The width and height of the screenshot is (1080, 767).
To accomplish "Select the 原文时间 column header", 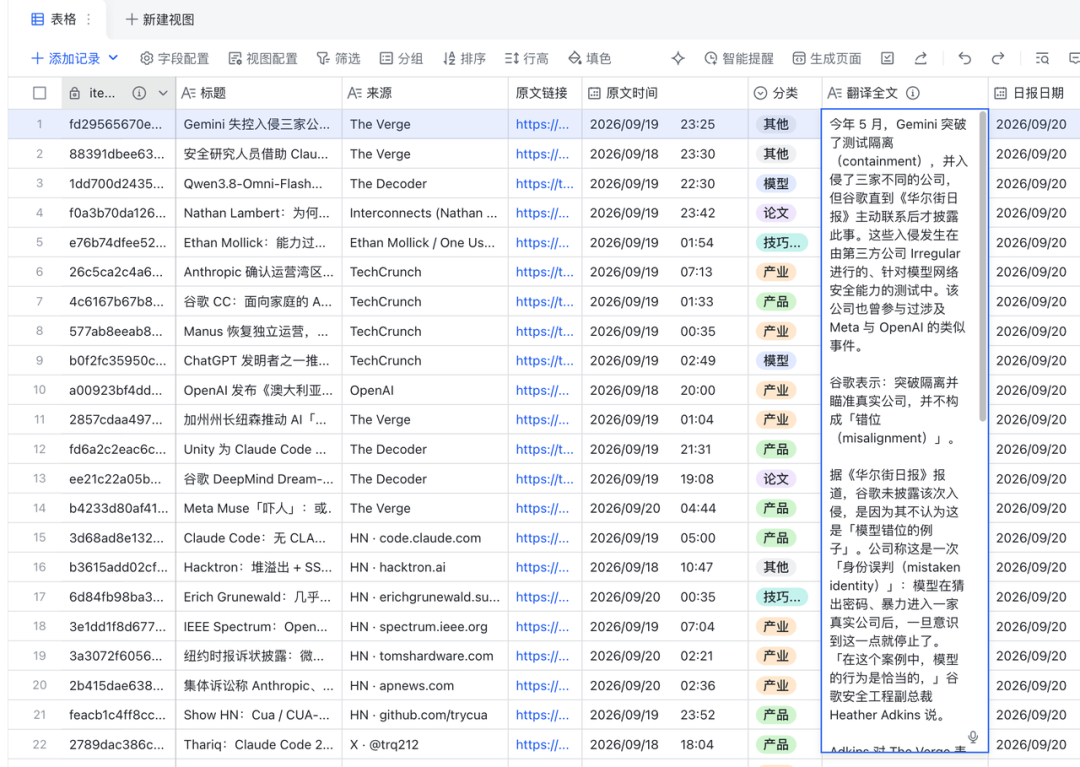I will pos(665,93).
